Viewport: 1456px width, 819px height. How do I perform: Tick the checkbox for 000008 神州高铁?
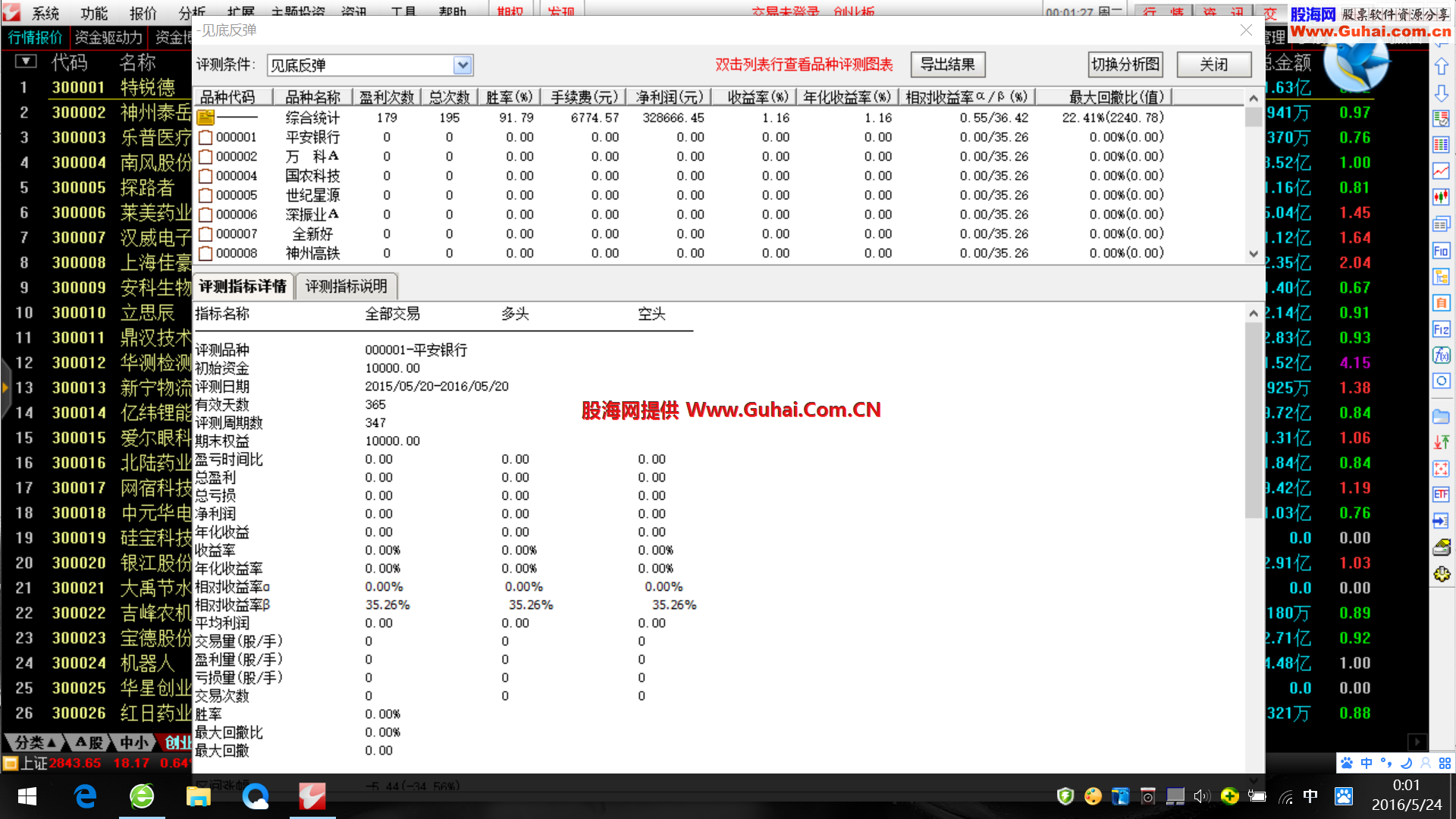coord(206,253)
